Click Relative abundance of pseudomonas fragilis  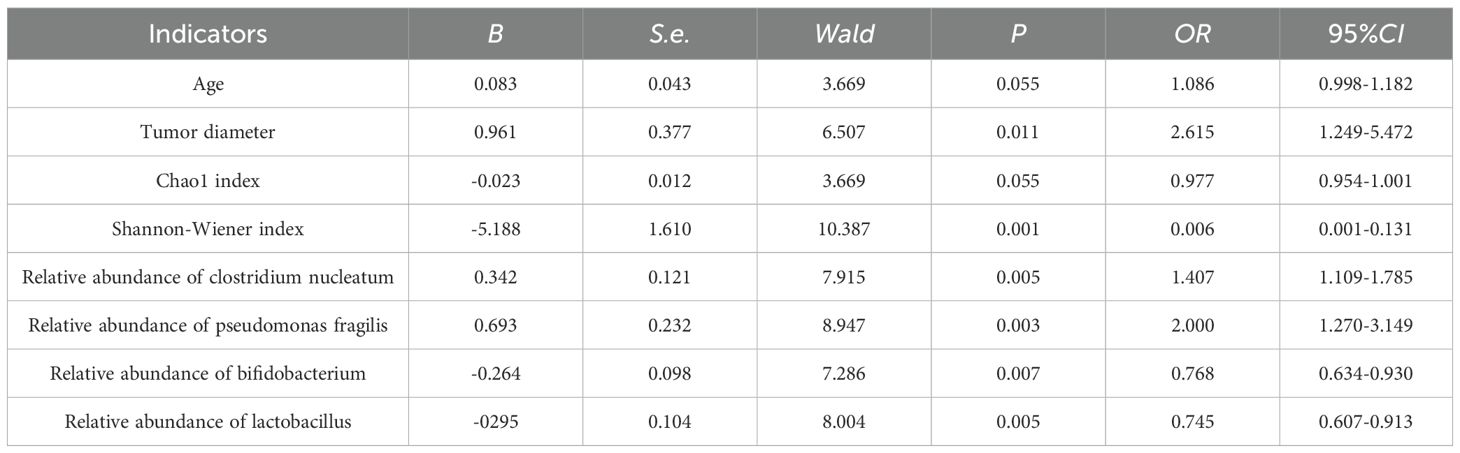(208, 325)
